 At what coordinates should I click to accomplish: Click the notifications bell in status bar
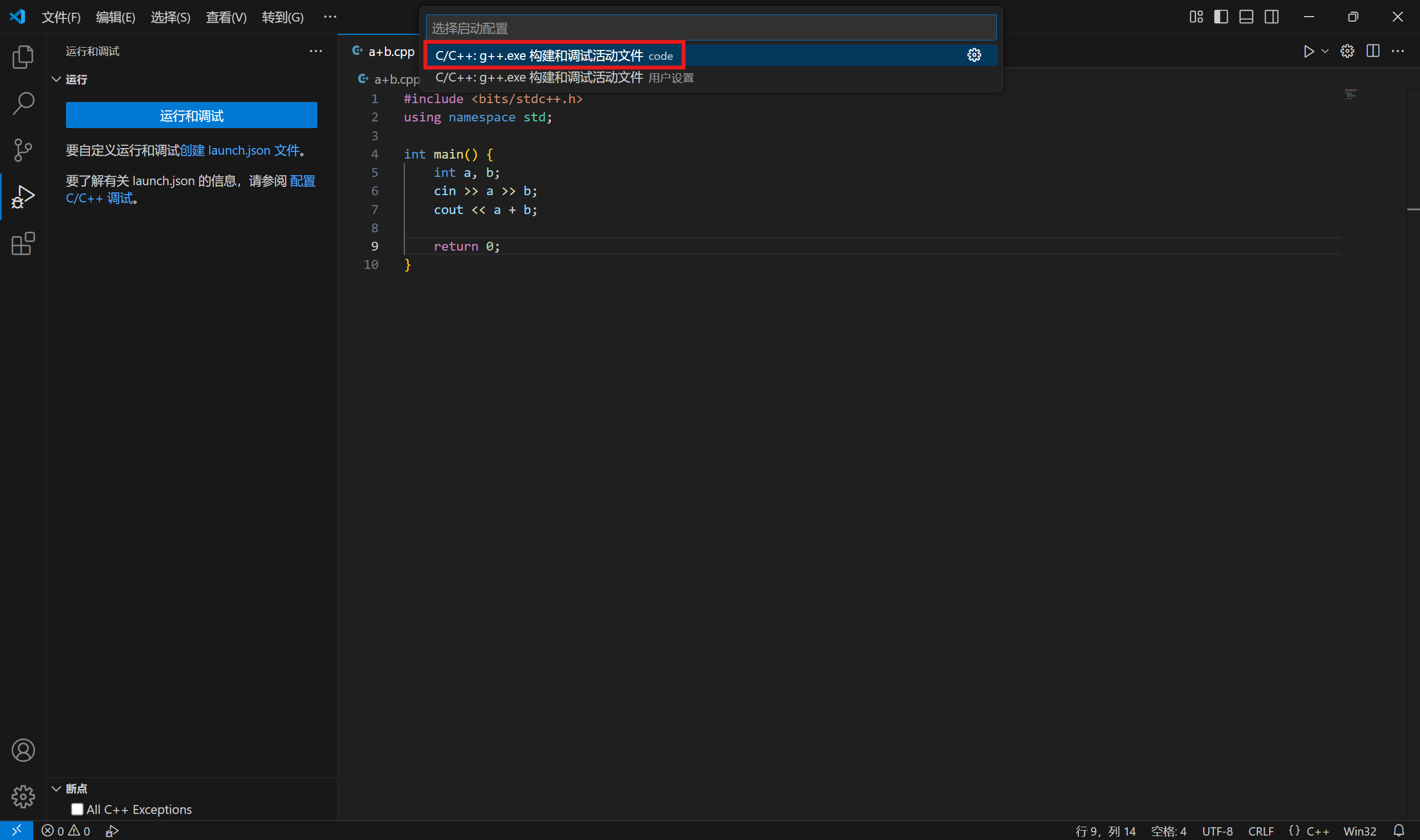click(1398, 831)
